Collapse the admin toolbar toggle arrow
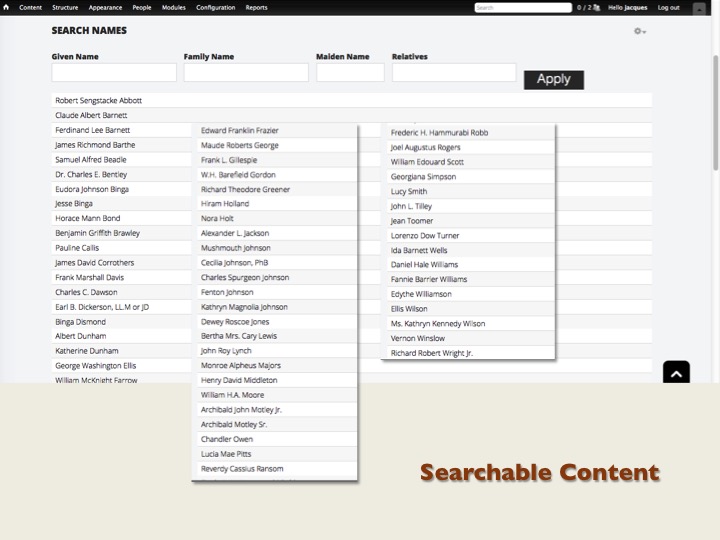Screen dimensions: 720x540 (x=699, y=7)
